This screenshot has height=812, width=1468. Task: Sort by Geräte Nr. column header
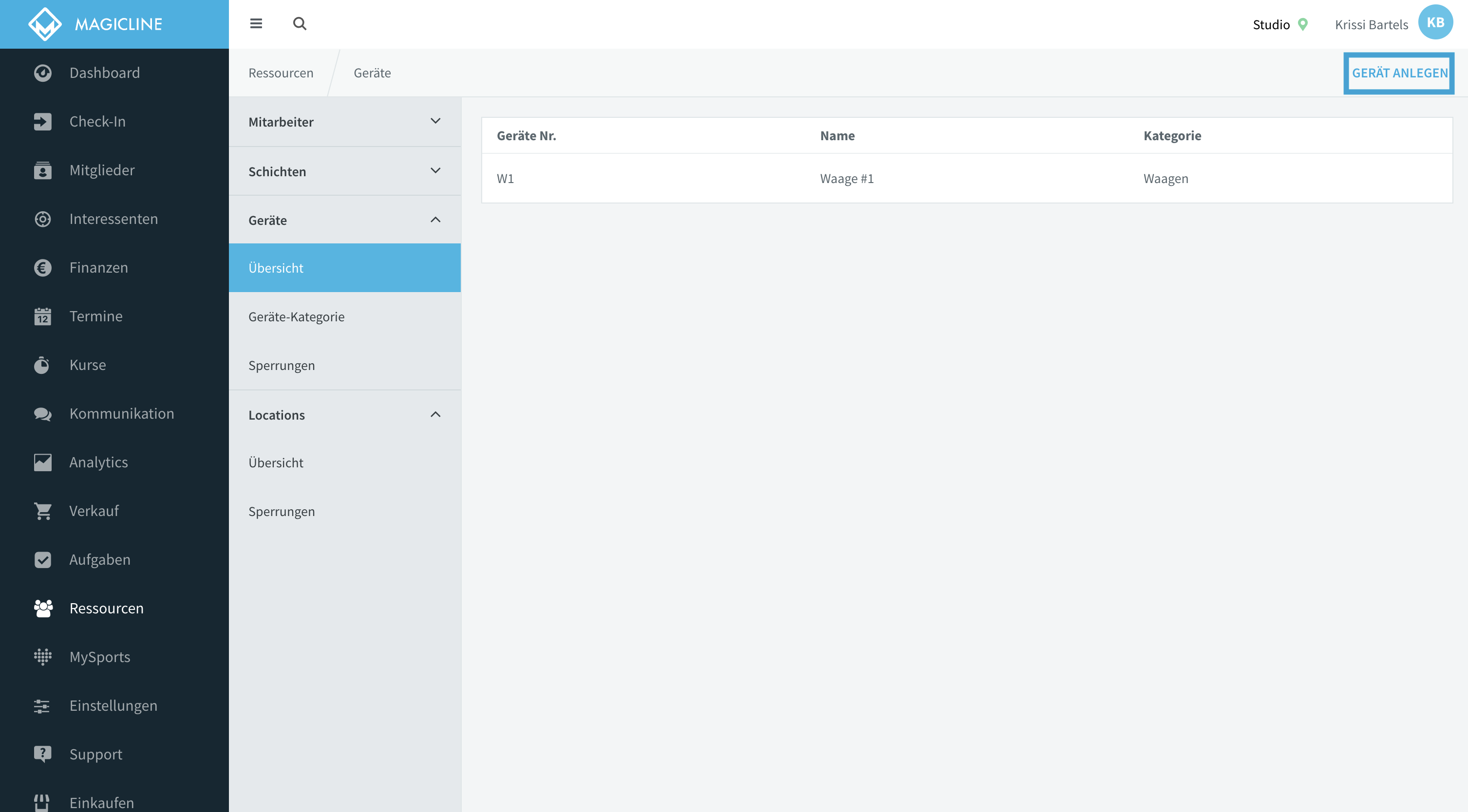[x=527, y=135]
